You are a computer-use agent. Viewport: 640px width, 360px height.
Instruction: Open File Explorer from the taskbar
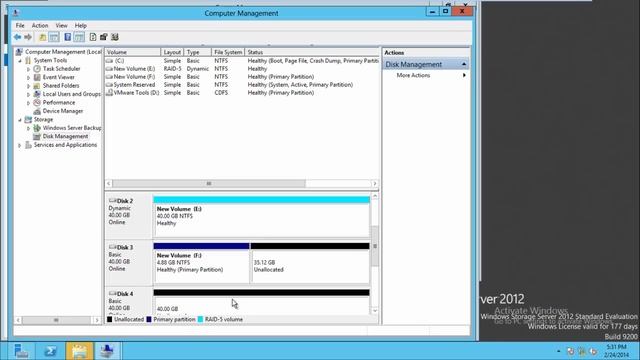coord(79,351)
